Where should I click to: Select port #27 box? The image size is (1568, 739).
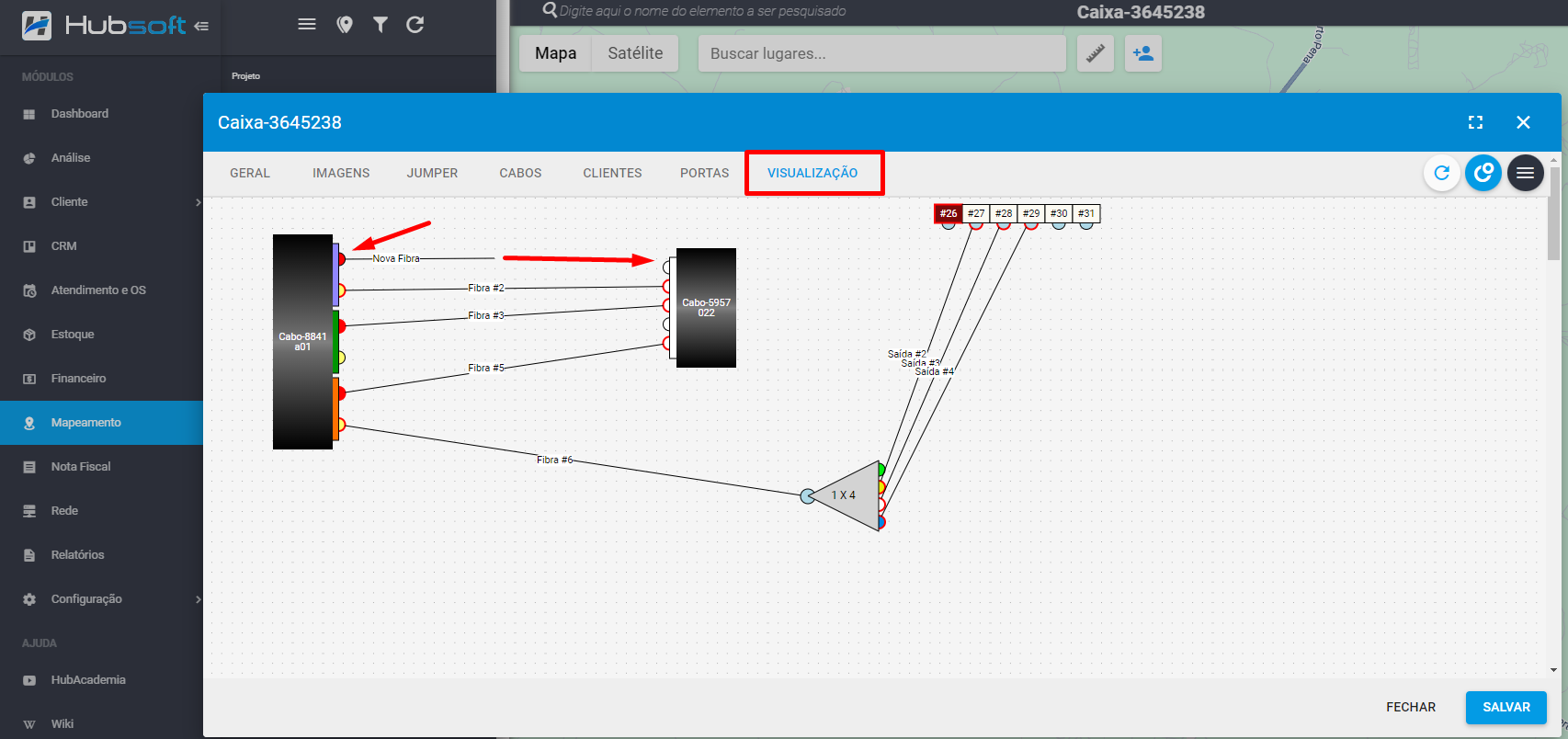[976, 213]
